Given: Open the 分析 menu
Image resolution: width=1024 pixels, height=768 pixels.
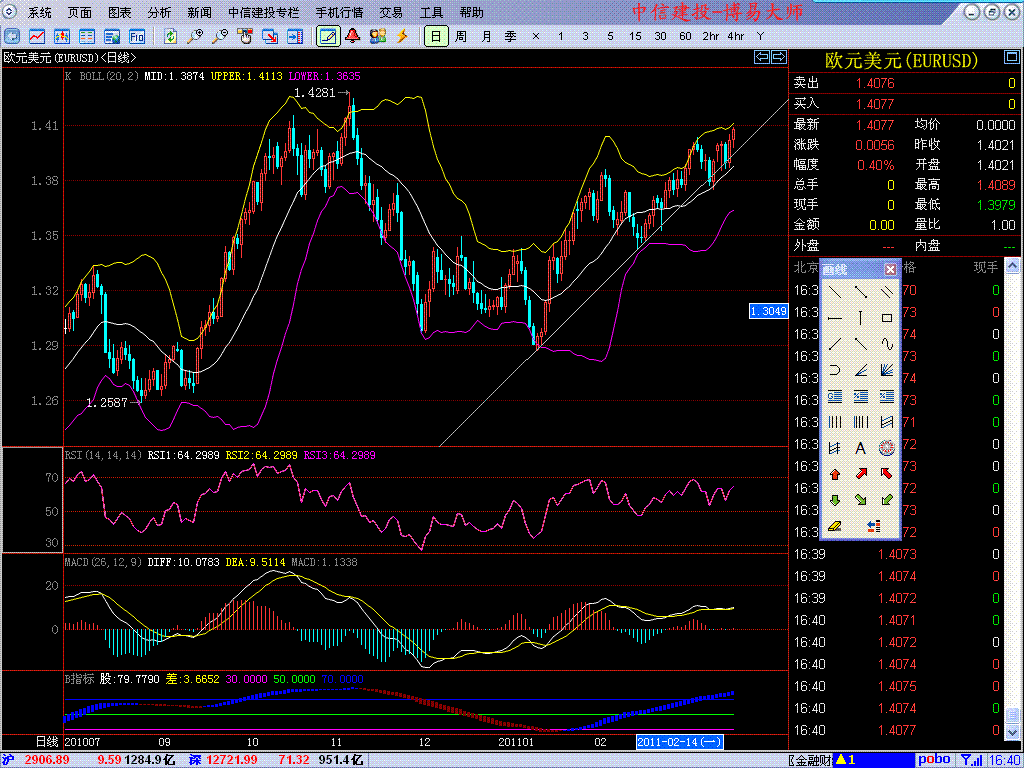Looking at the screenshot, I should point(159,13).
